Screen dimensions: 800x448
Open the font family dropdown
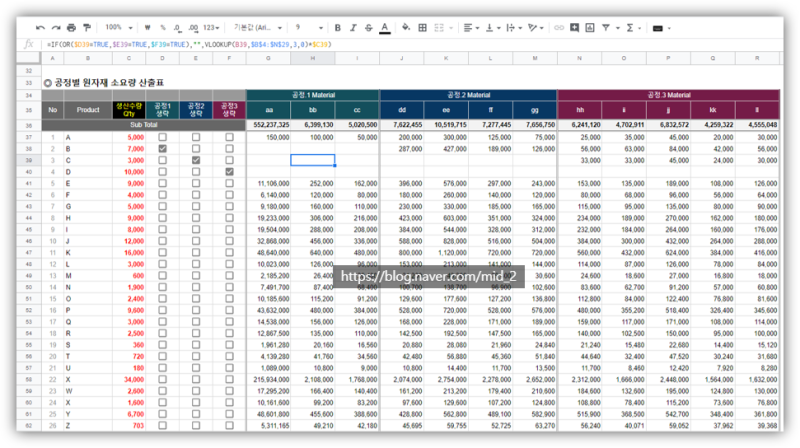coord(258,28)
